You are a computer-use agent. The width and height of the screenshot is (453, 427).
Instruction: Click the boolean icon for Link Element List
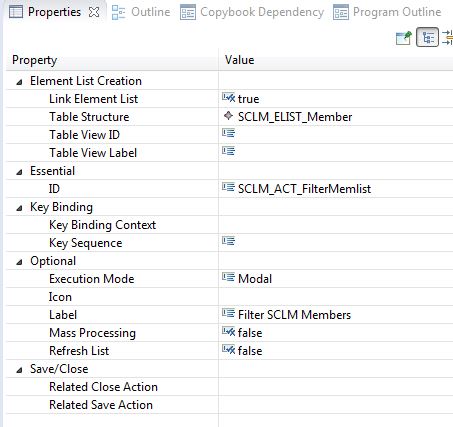tap(229, 98)
